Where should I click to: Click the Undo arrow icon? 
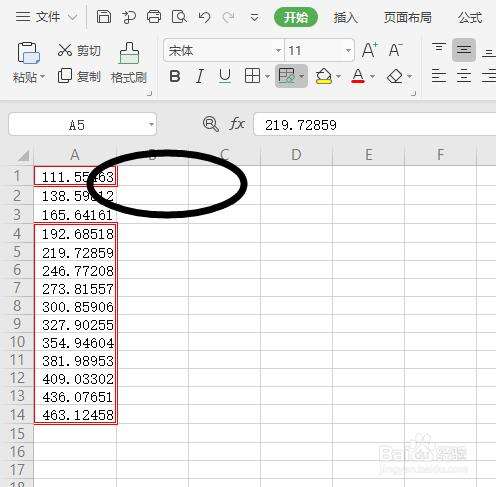pos(204,17)
